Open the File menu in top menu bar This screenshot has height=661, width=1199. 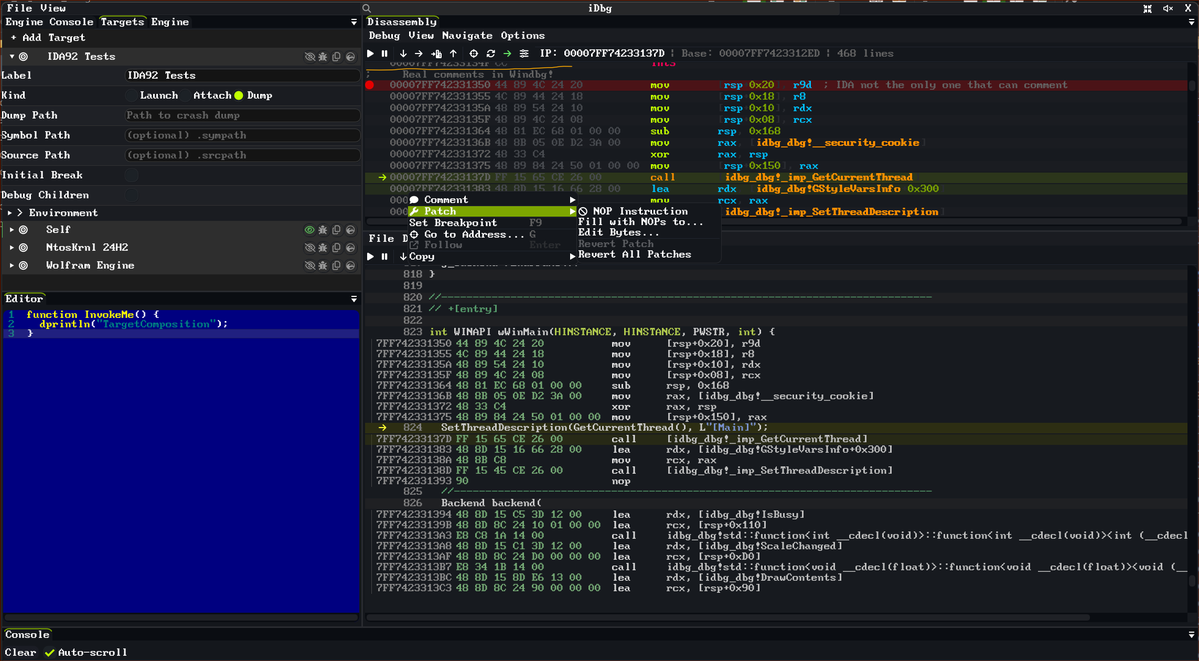pyautogui.click(x=19, y=8)
